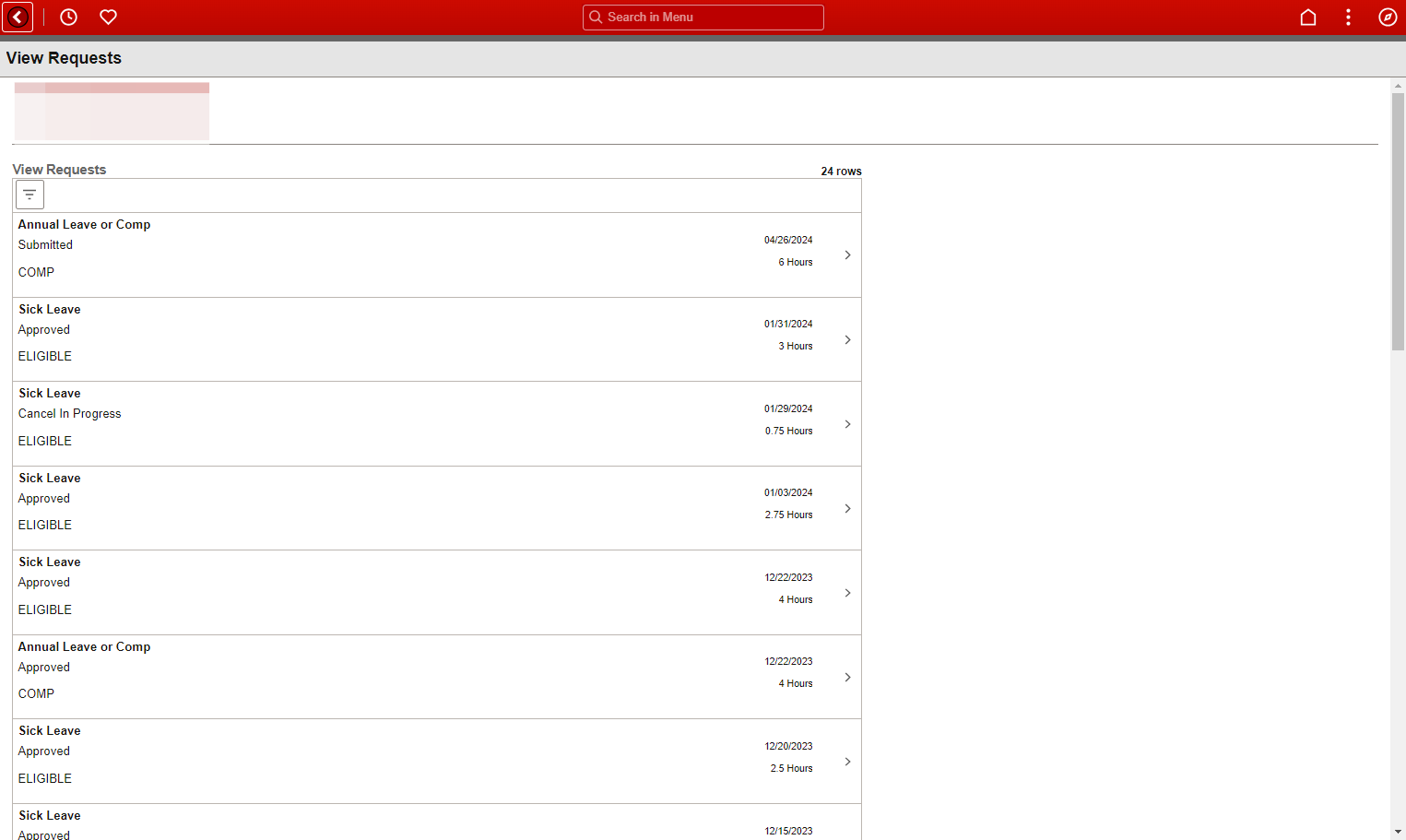Select the Cancel In Progress status text

pyautogui.click(x=70, y=413)
